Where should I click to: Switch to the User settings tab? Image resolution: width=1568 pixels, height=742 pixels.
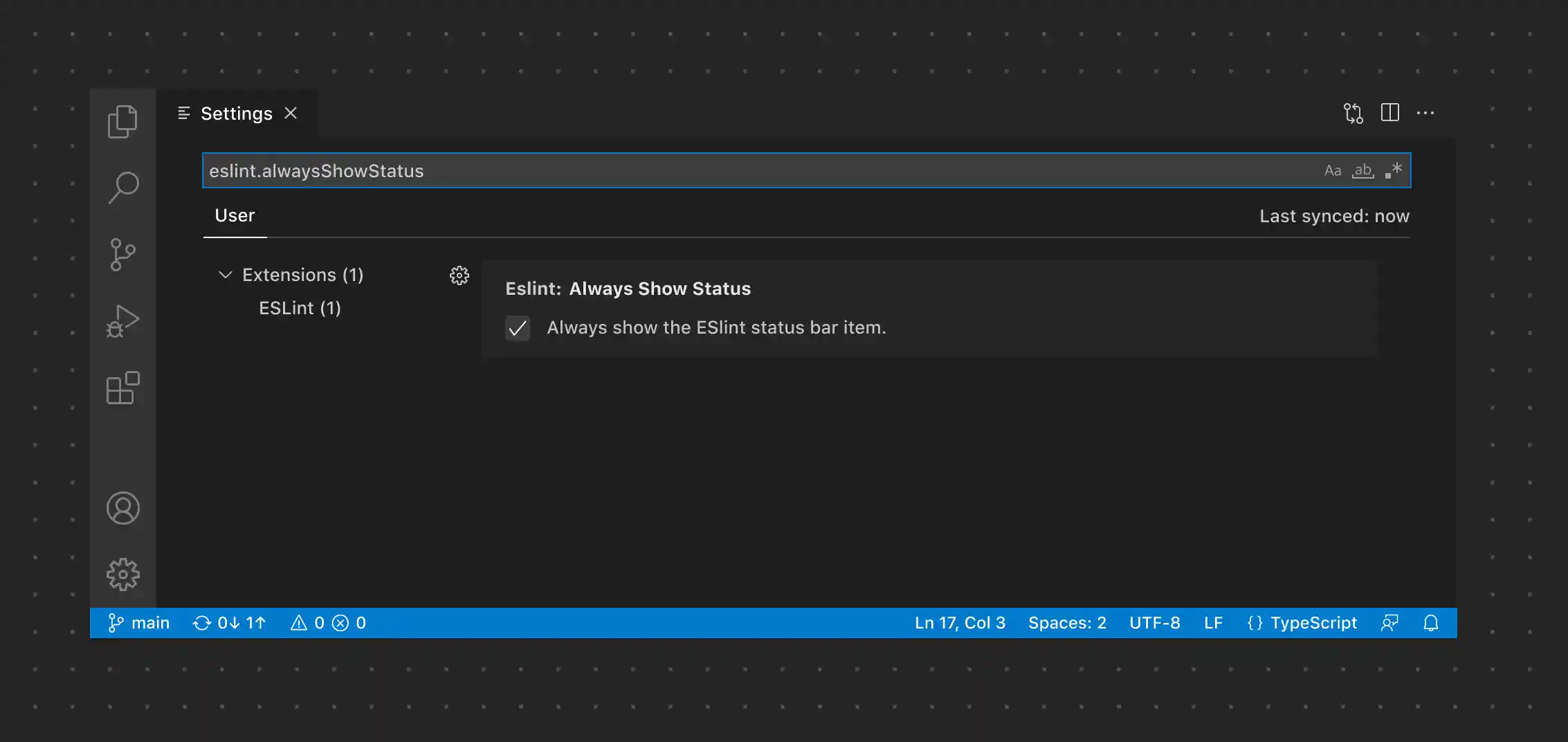235,215
